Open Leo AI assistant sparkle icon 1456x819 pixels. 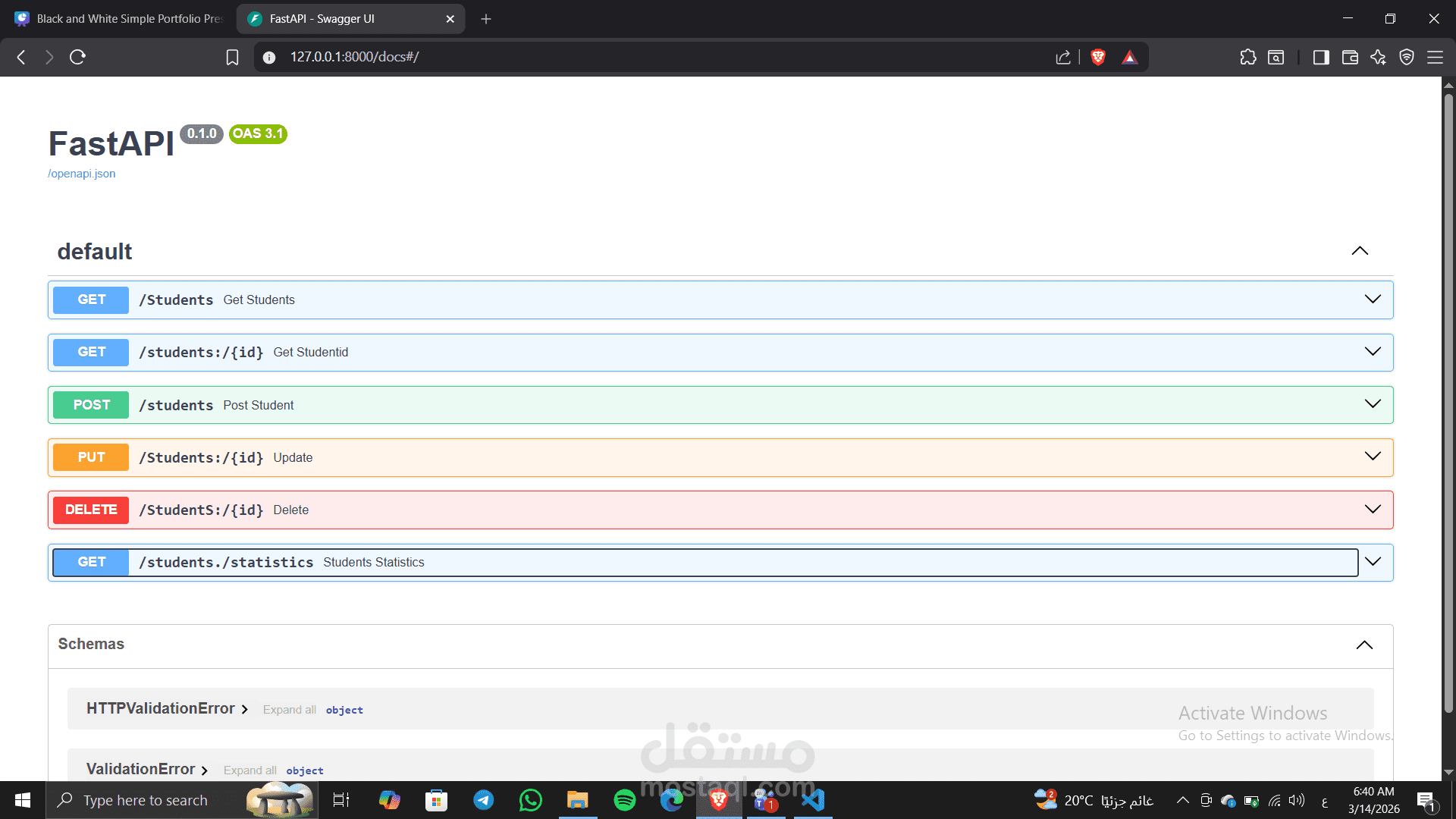[x=1378, y=57]
